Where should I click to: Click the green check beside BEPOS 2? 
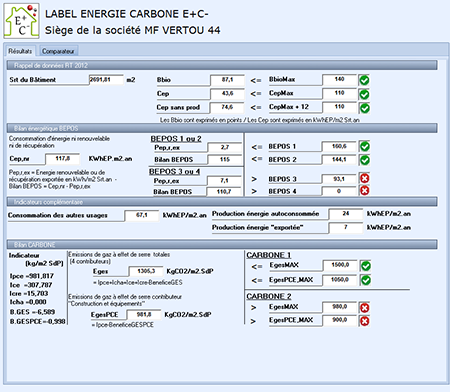click(x=365, y=160)
